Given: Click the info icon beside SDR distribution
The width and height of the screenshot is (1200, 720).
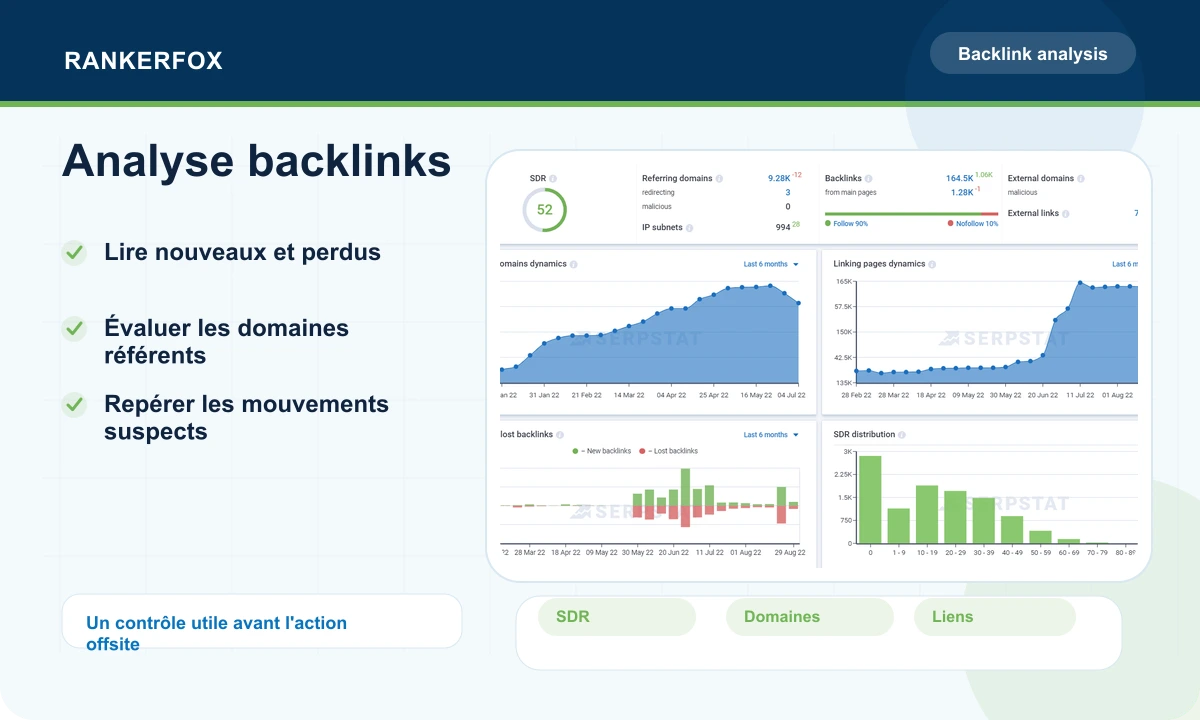Looking at the screenshot, I should [x=902, y=435].
